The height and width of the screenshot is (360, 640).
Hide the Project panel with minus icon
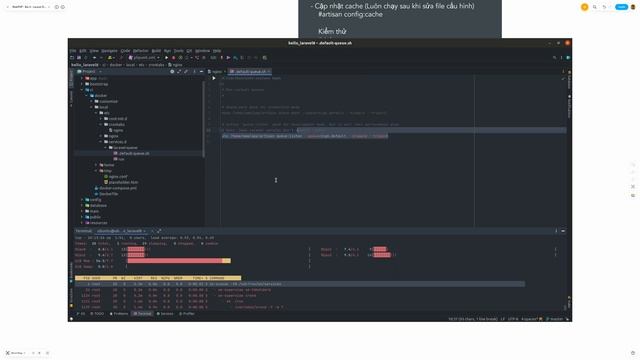tap(202, 71)
